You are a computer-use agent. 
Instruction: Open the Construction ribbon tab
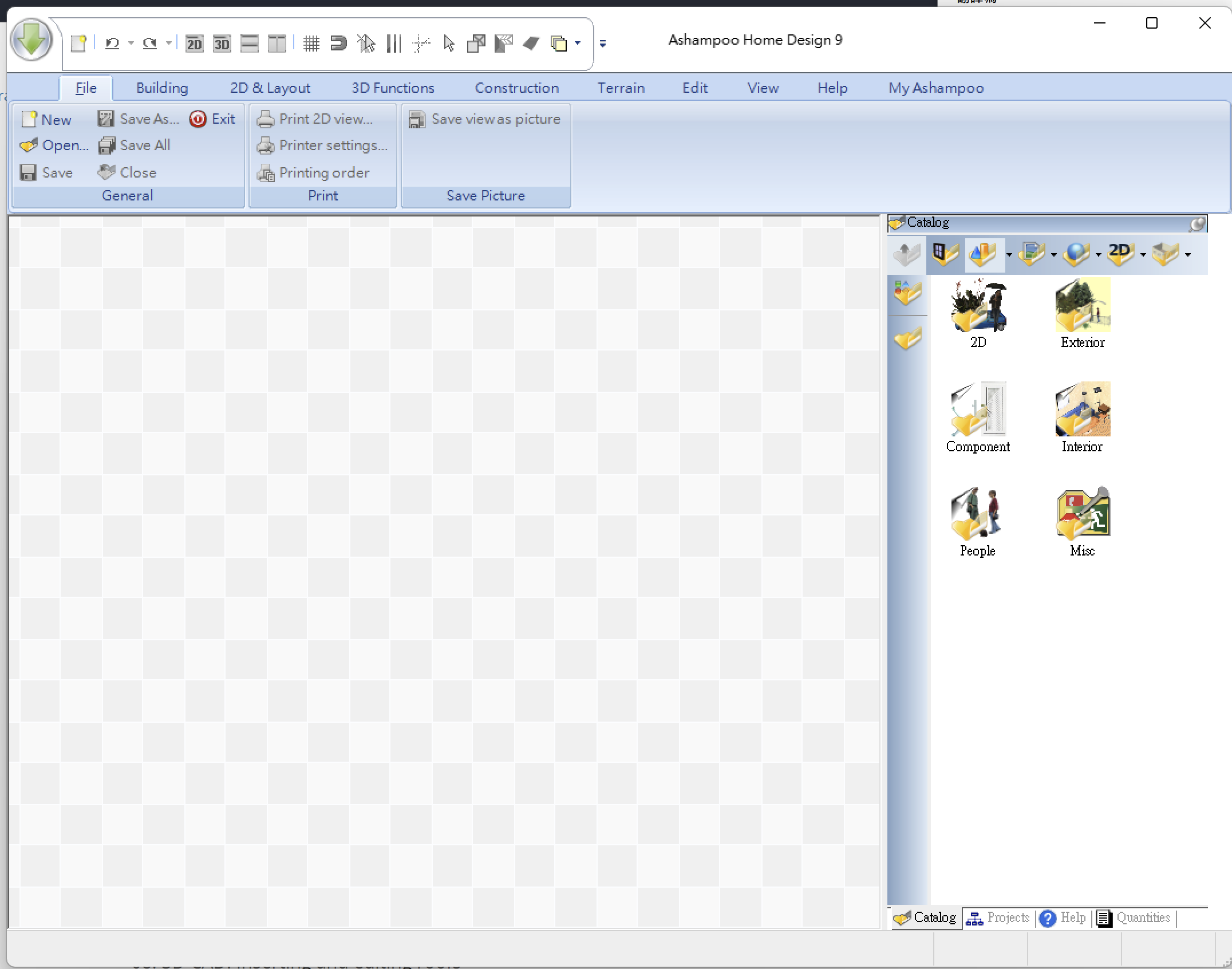(x=516, y=88)
